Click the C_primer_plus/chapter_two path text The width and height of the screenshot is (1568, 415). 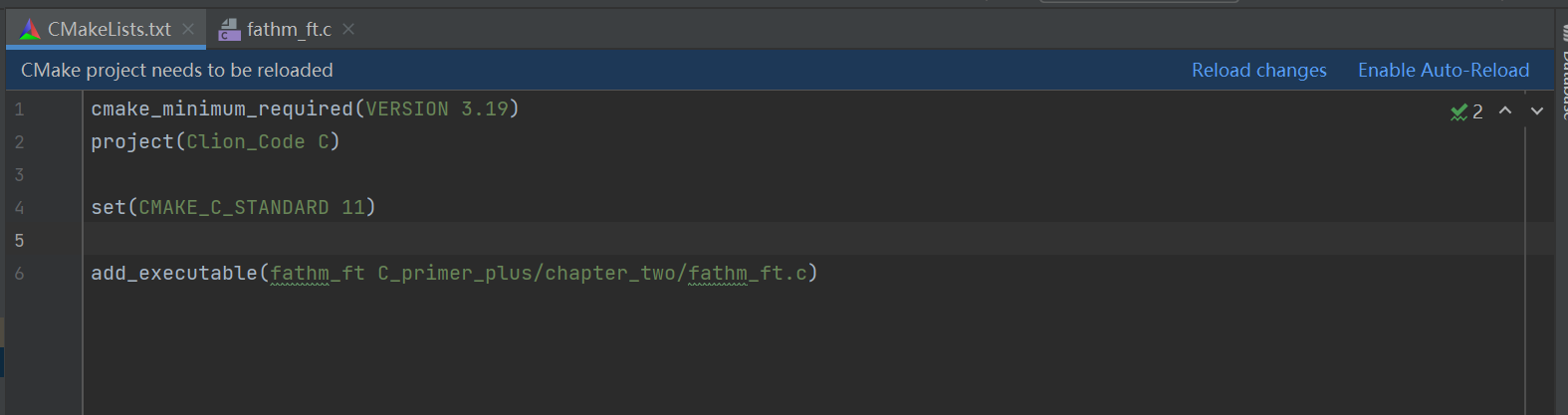(529, 273)
